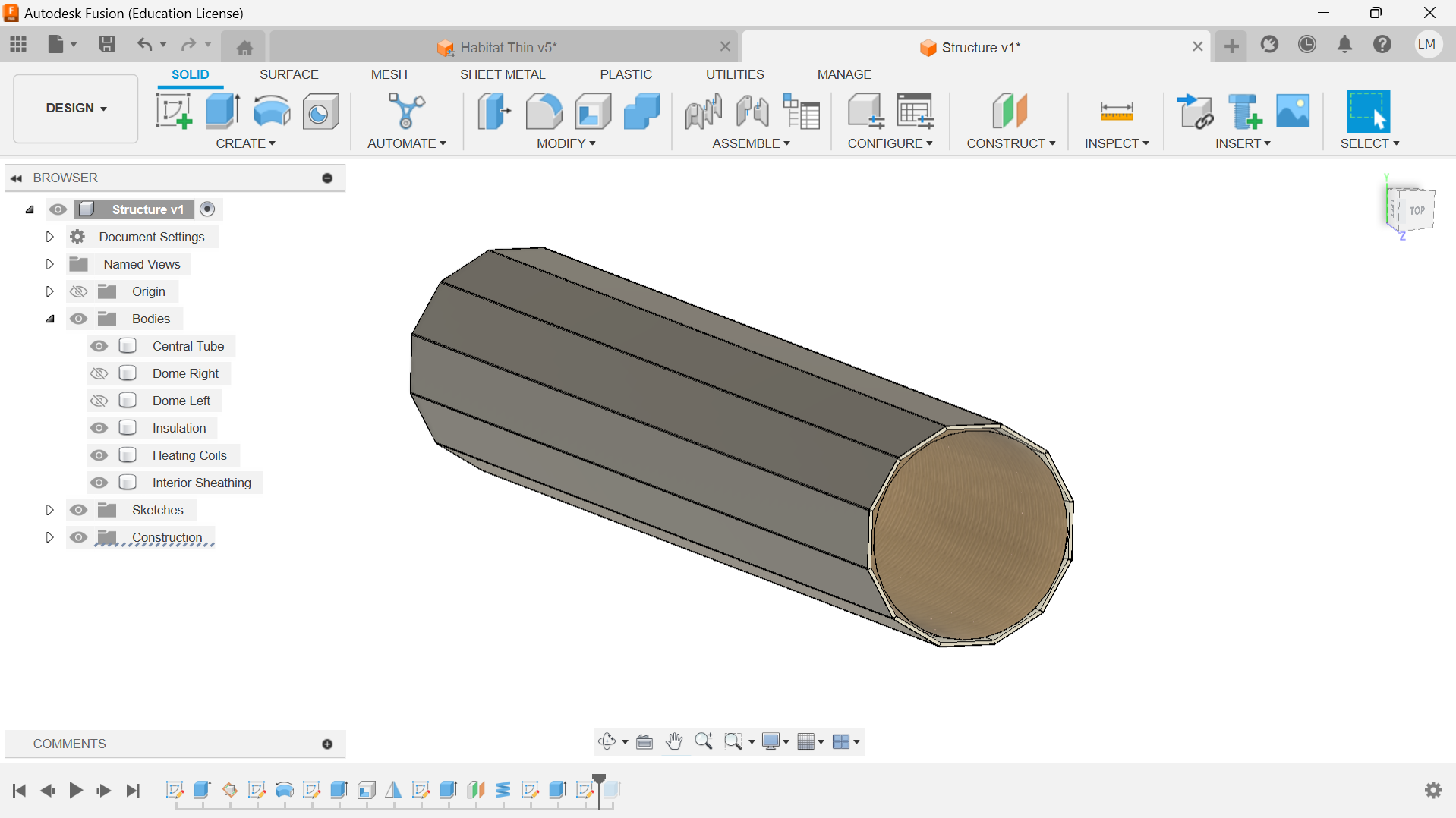Image resolution: width=1456 pixels, height=818 pixels.
Task: Show the Dome Right body
Action: [99, 373]
